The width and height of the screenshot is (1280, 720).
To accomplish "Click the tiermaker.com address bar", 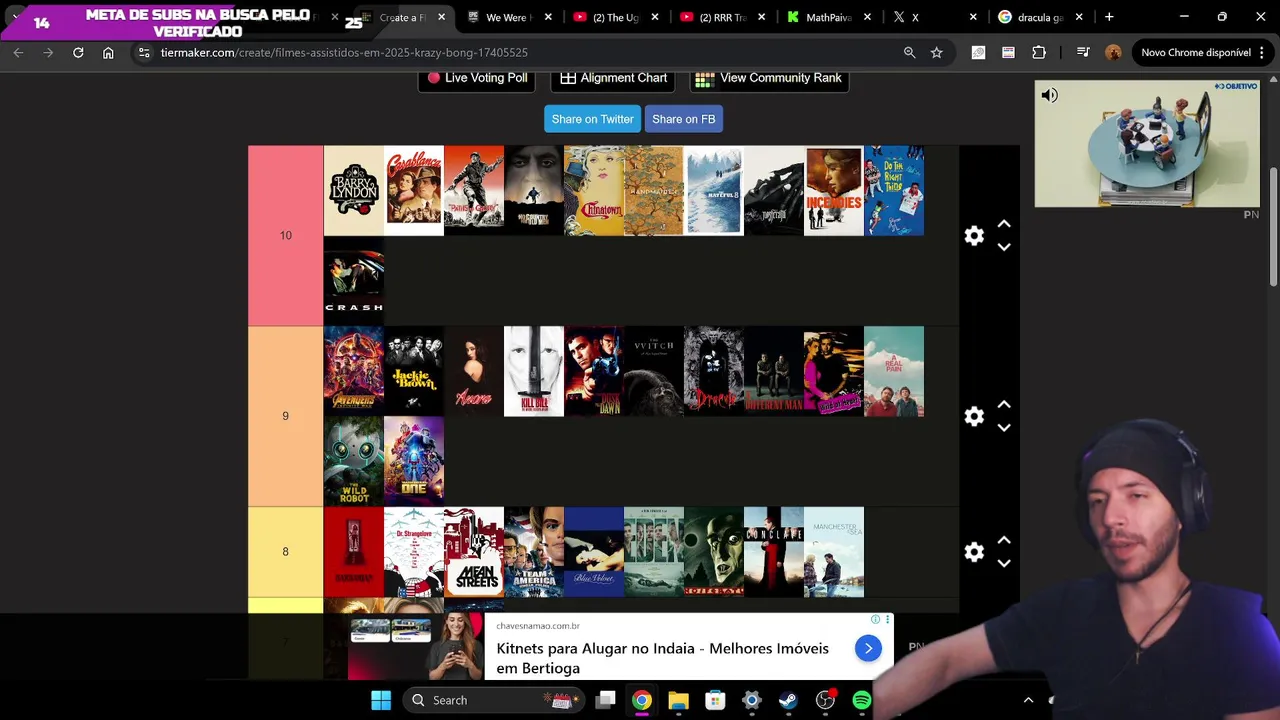I will (x=520, y=52).
